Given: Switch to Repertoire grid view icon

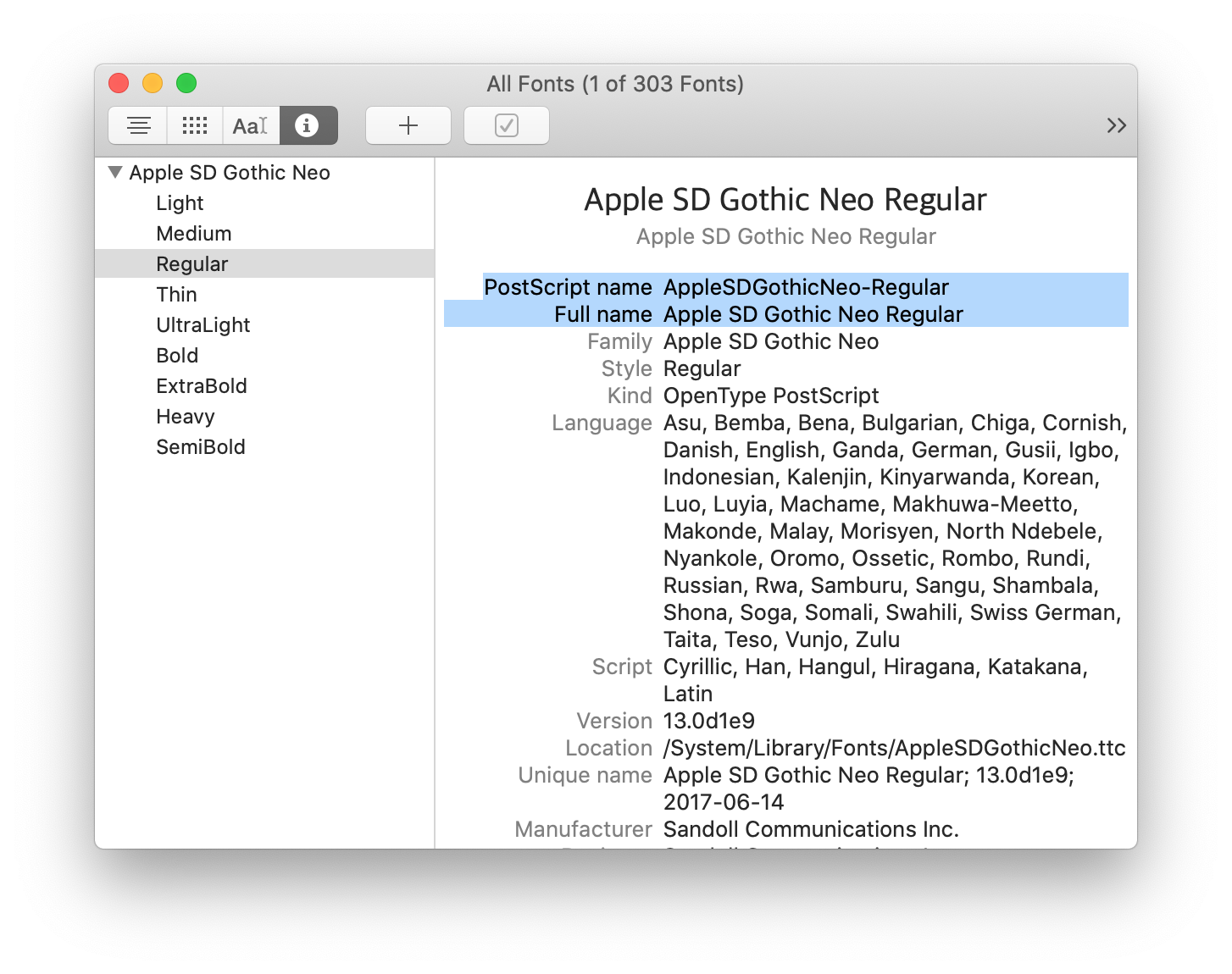Looking at the screenshot, I should [195, 125].
